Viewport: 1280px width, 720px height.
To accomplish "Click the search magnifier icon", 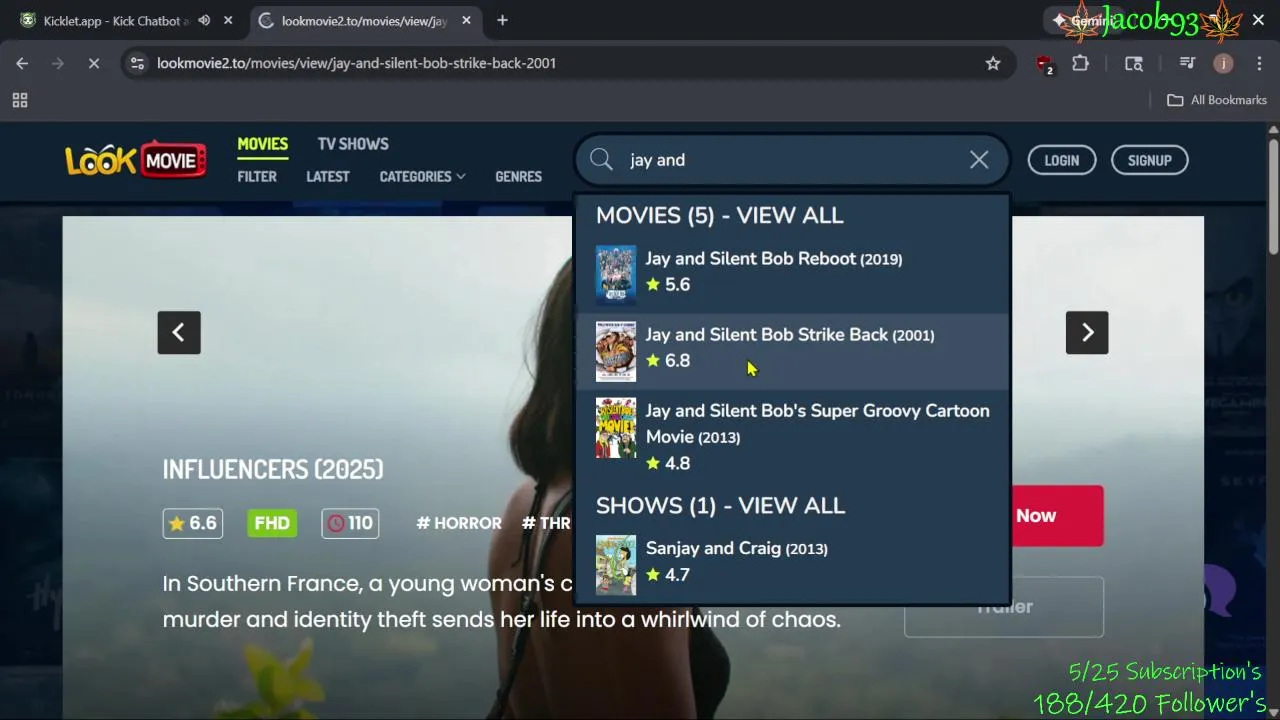I will pyautogui.click(x=601, y=160).
